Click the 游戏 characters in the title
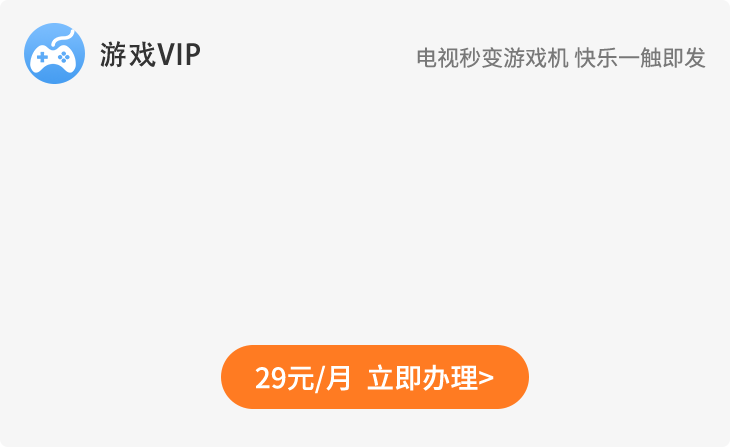The width and height of the screenshot is (730, 447). tap(128, 54)
